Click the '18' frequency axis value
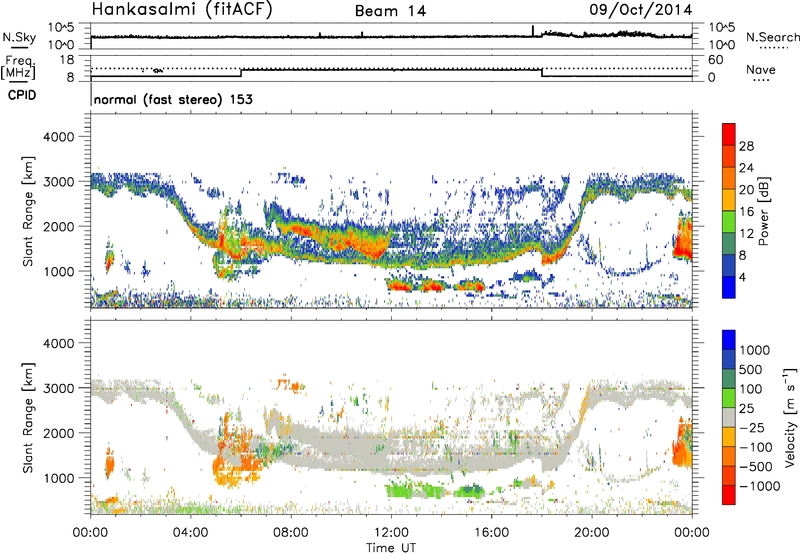This screenshot has width=800, height=554. pos(67,60)
